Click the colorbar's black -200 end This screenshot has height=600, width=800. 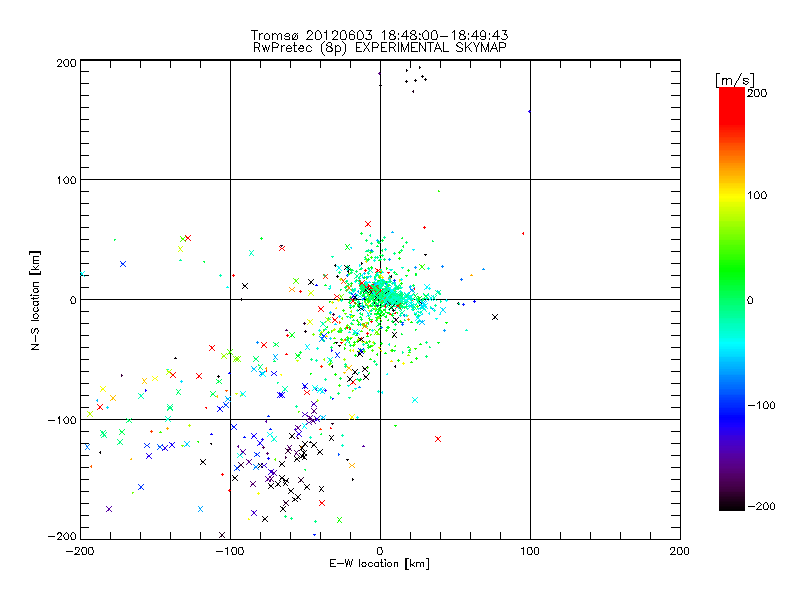tap(732, 505)
